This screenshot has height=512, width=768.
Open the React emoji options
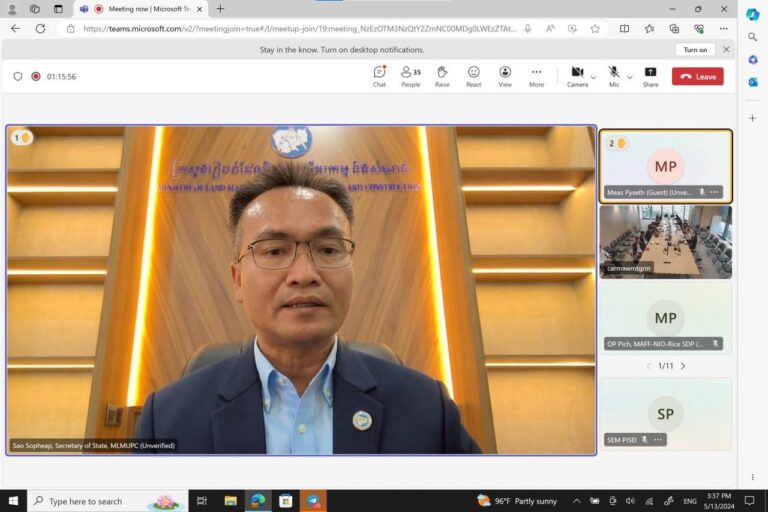coord(473,75)
